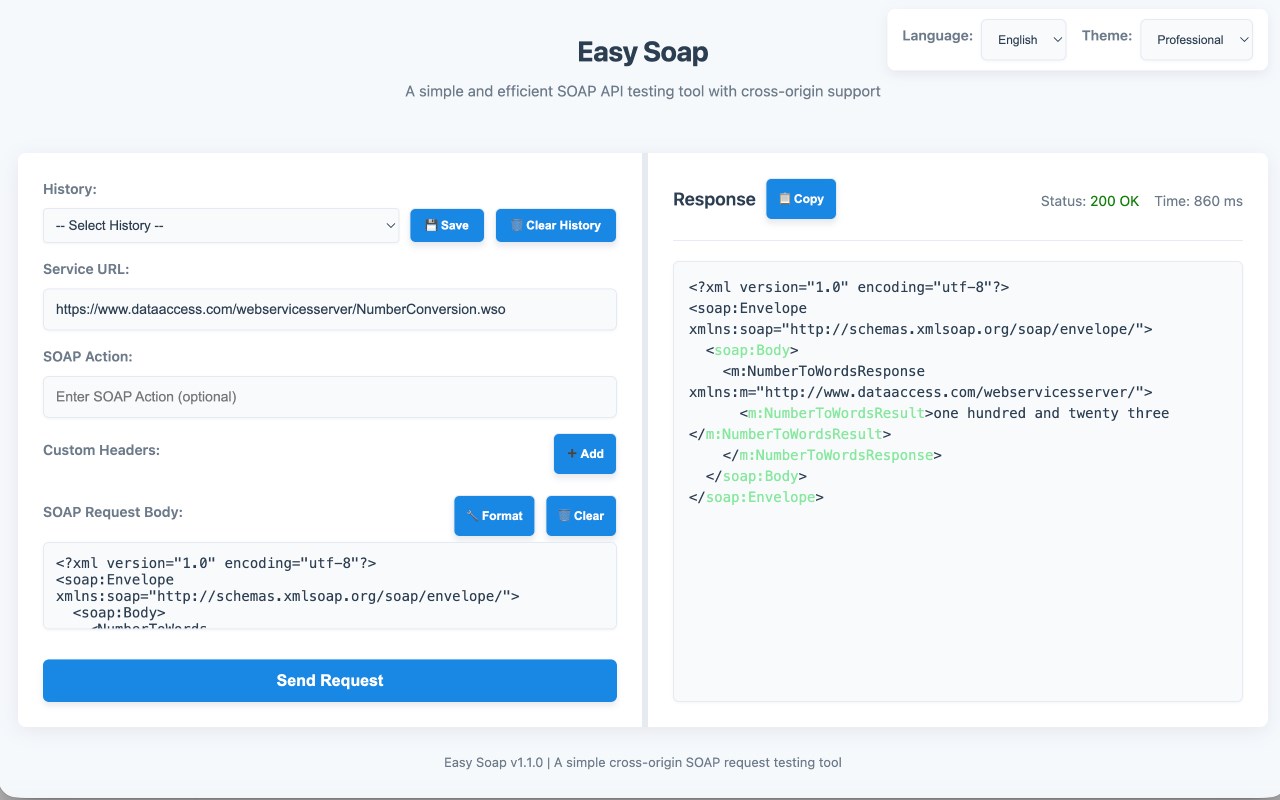The height and width of the screenshot is (800, 1280).
Task: Click the clipboard icon on Copy button
Action: pyautogui.click(x=785, y=199)
